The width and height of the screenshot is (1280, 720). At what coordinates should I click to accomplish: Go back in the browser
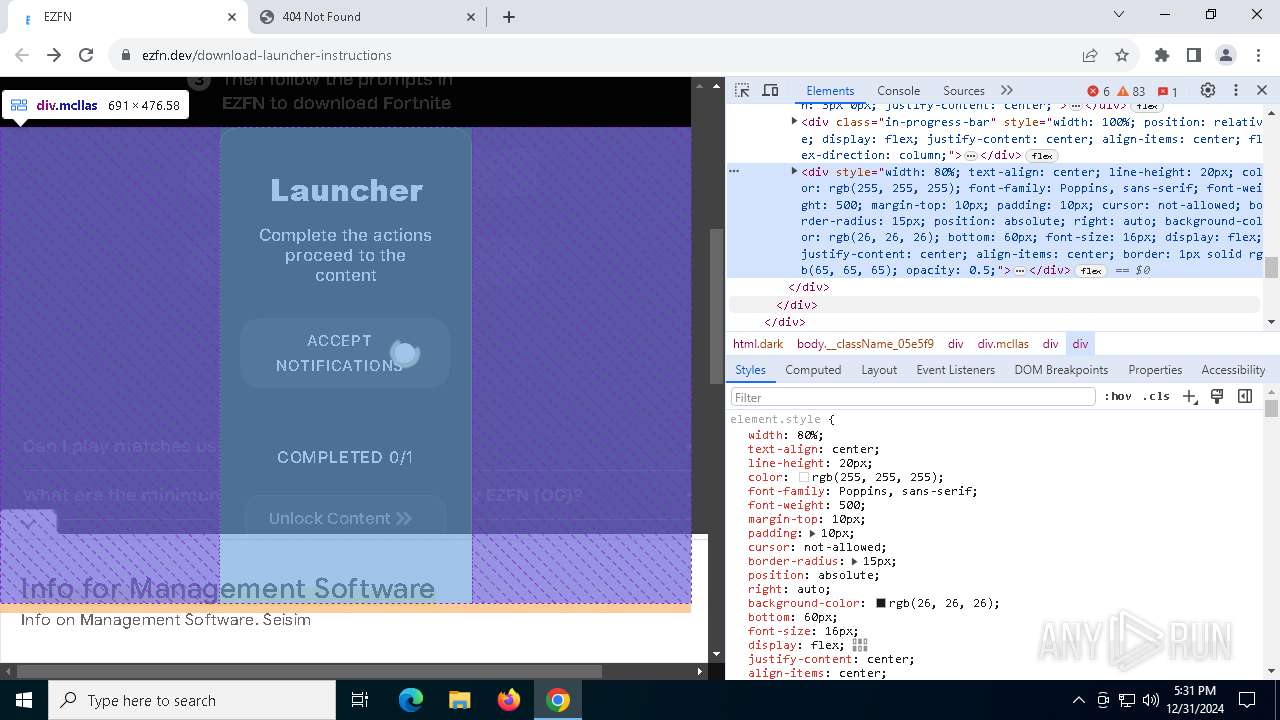click(22, 55)
